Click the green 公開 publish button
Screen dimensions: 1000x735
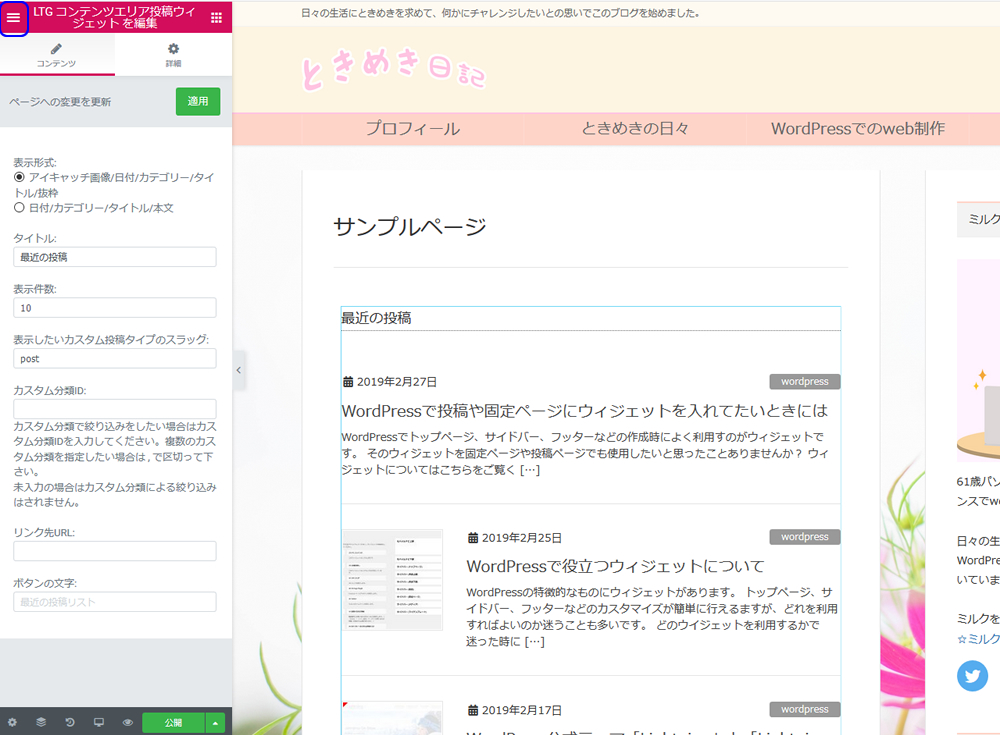click(x=173, y=722)
